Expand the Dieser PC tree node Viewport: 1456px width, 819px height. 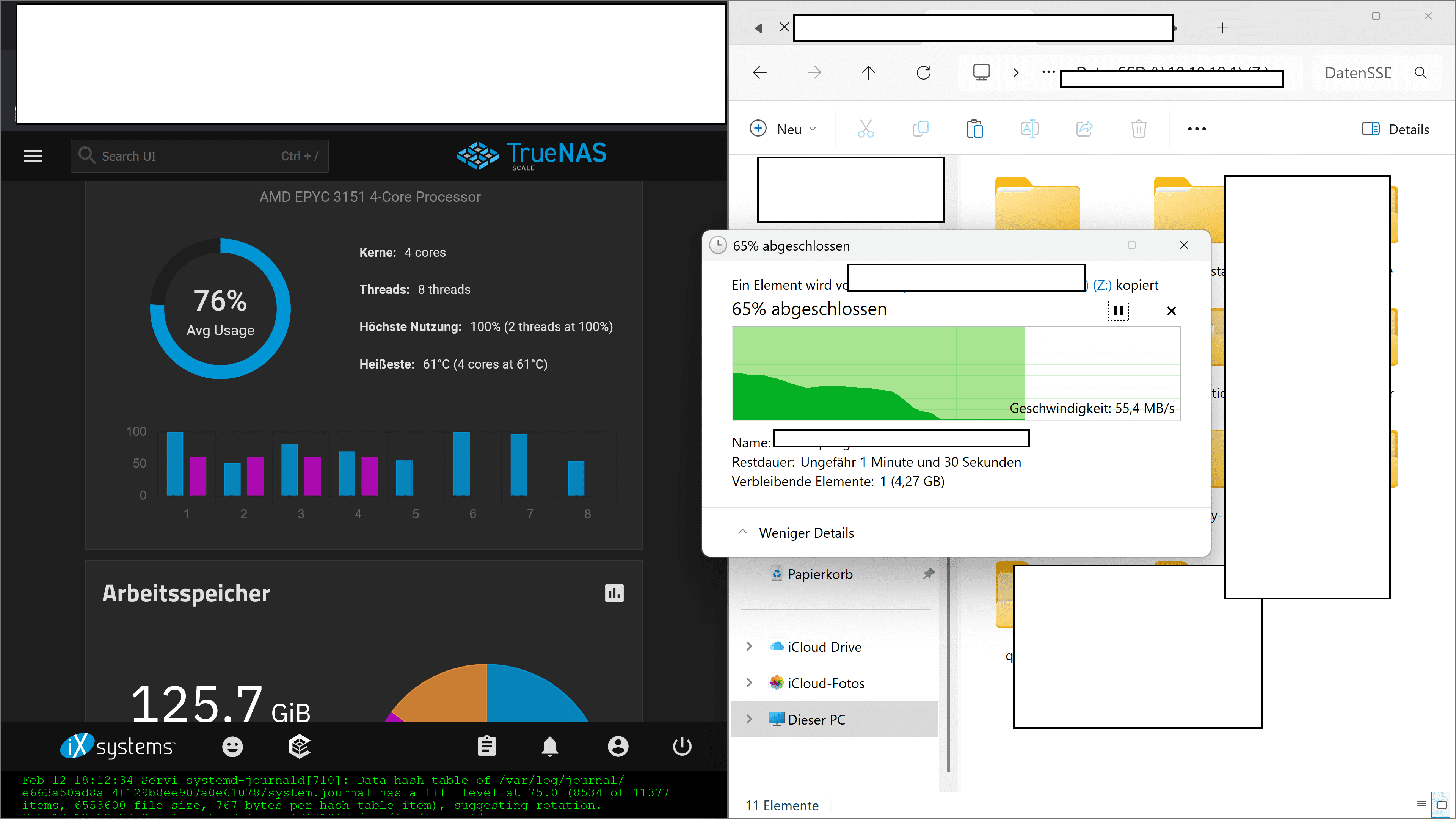pos(749,719)
